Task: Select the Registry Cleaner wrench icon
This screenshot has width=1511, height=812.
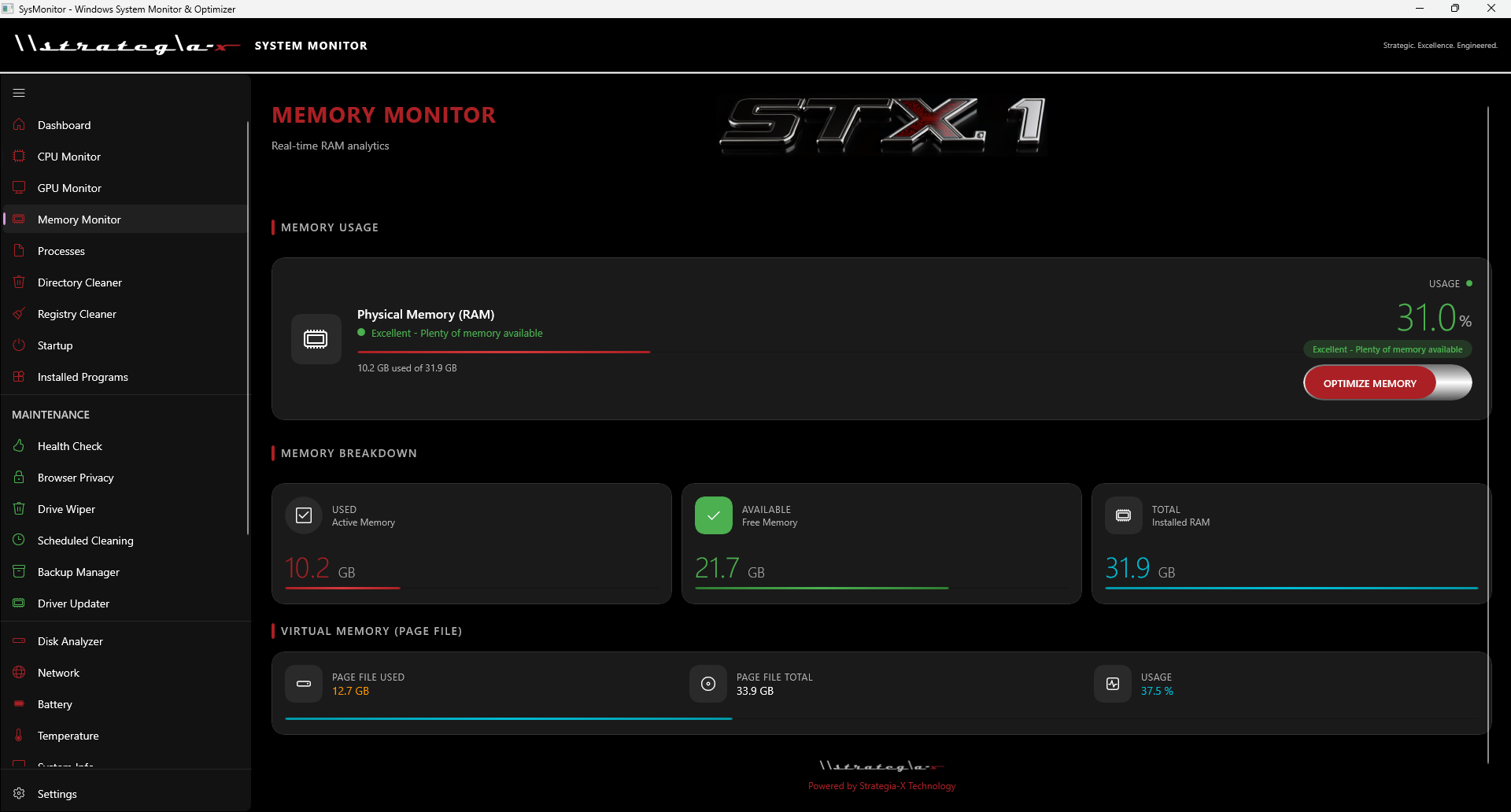Action: [x=18, y=313]
